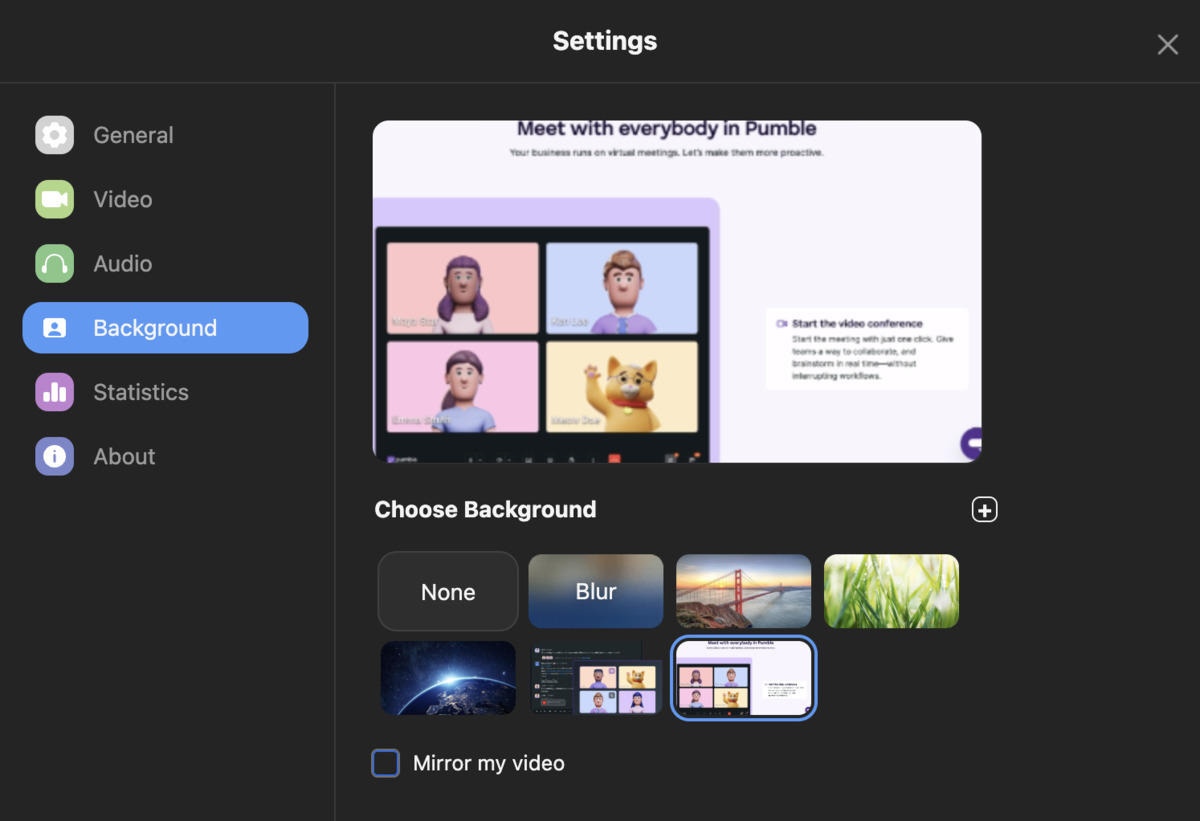Image resolution: width=1200 pixels, height=821 pixels.
Task: Click the About info icon
Action: pos(55,456)
